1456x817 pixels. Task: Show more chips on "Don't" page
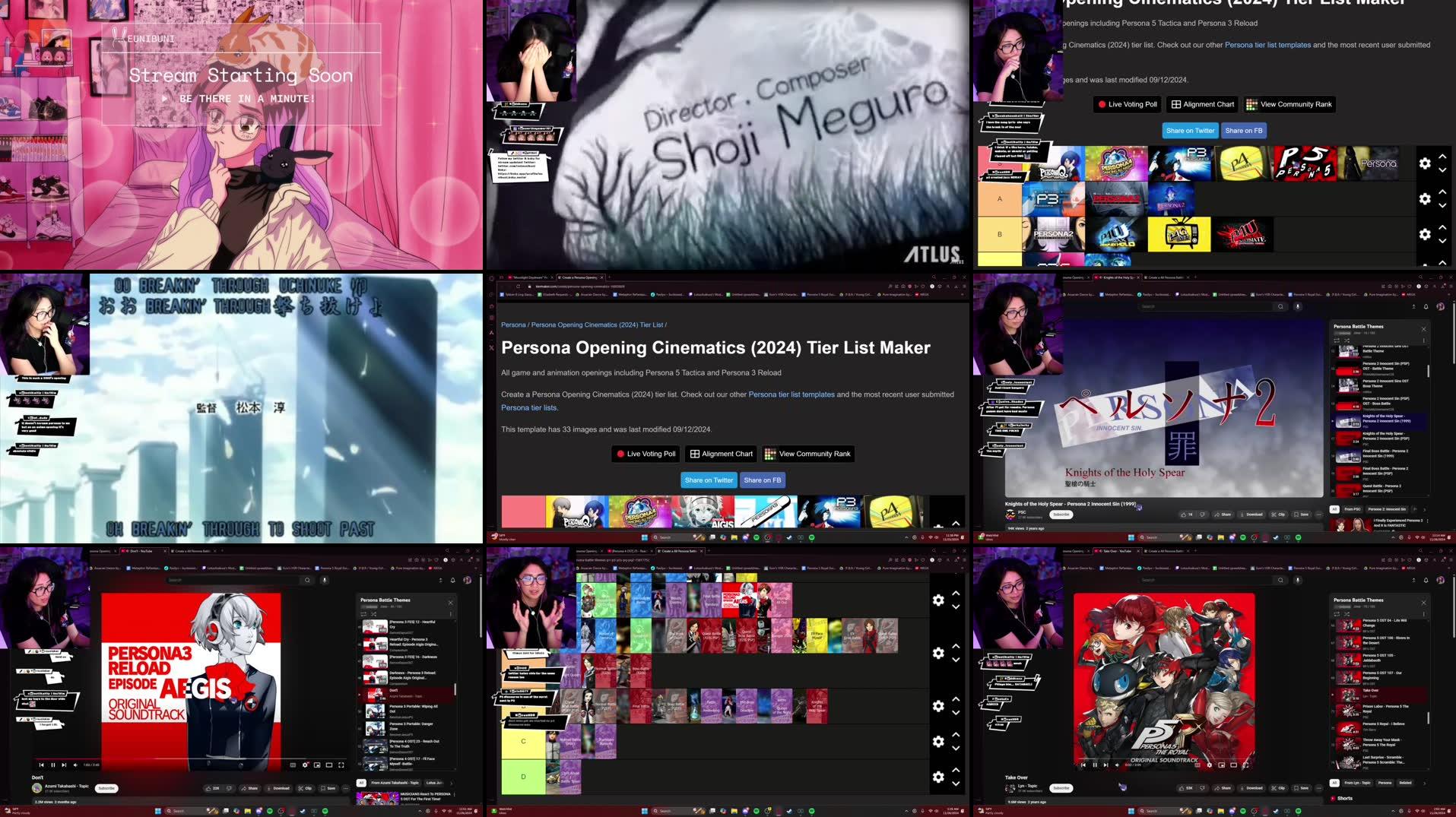point(452,782)
